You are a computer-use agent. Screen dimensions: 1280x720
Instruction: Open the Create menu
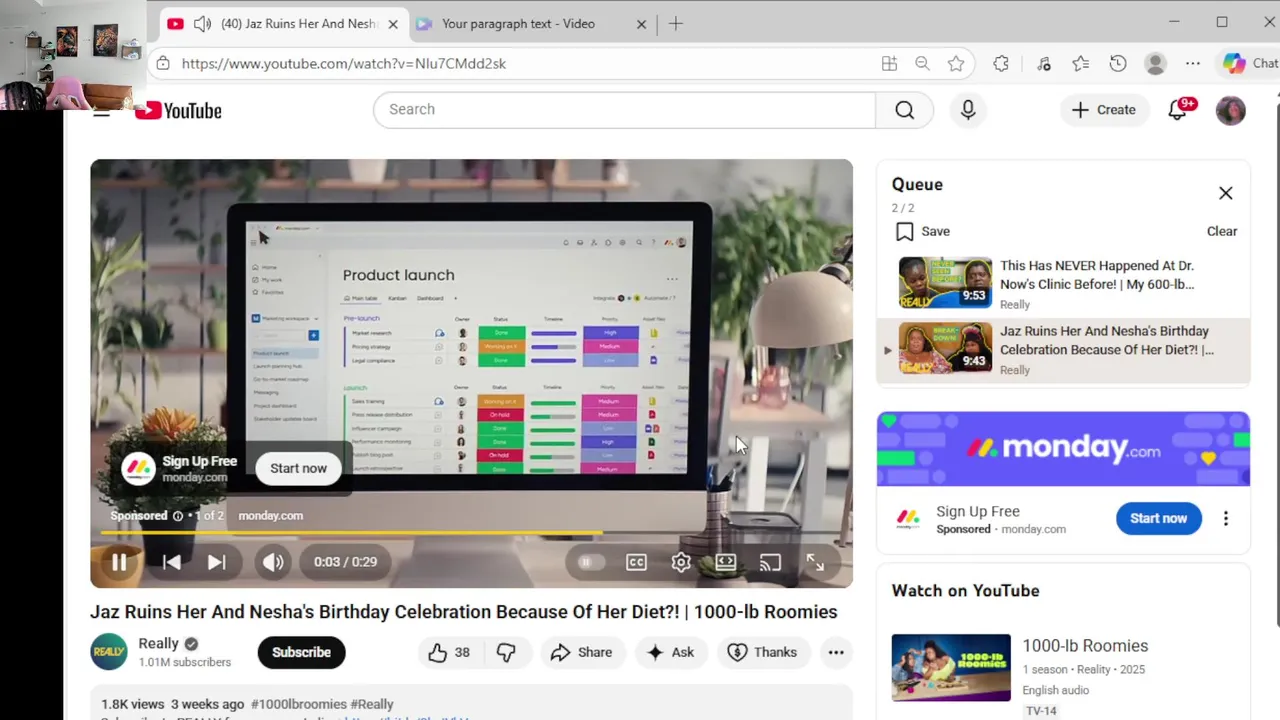[x=1104, y=110]
